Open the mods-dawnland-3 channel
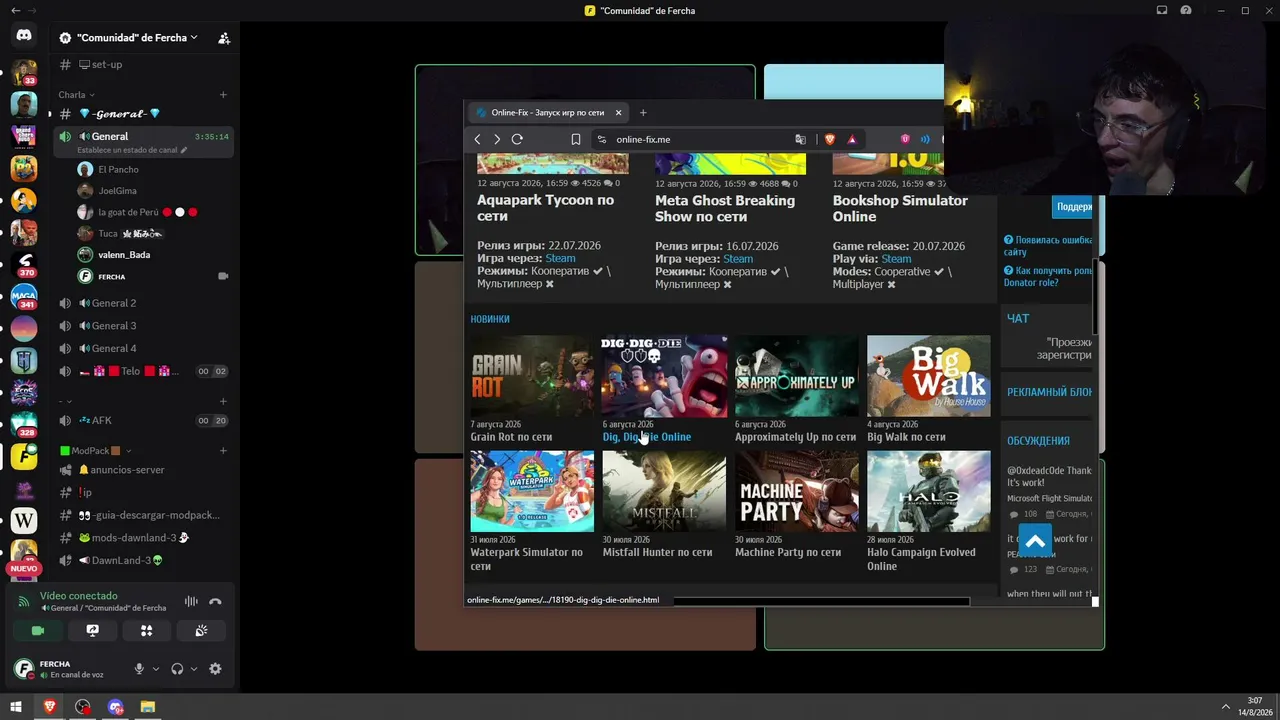This screenshot has height=720, width=1280. pyautogui.click(x=143, y=538)
